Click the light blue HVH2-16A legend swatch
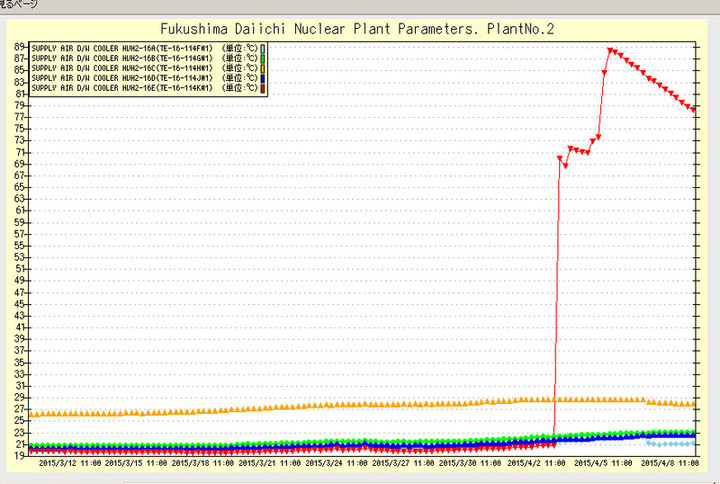The width and height of the screenshot is (720, 484). [x=263, y=47]
